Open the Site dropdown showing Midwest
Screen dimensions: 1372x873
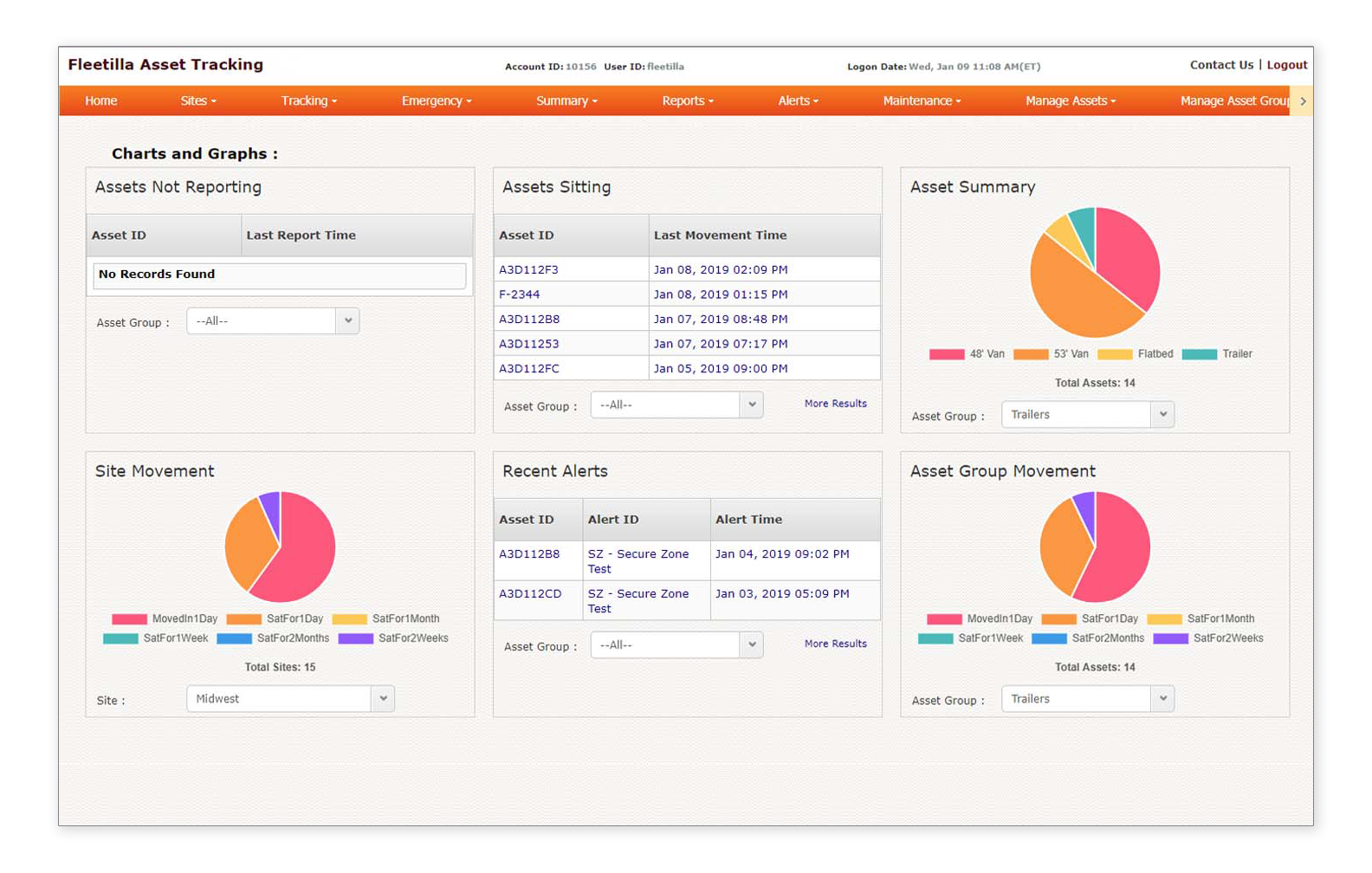(x=290, y=699)
